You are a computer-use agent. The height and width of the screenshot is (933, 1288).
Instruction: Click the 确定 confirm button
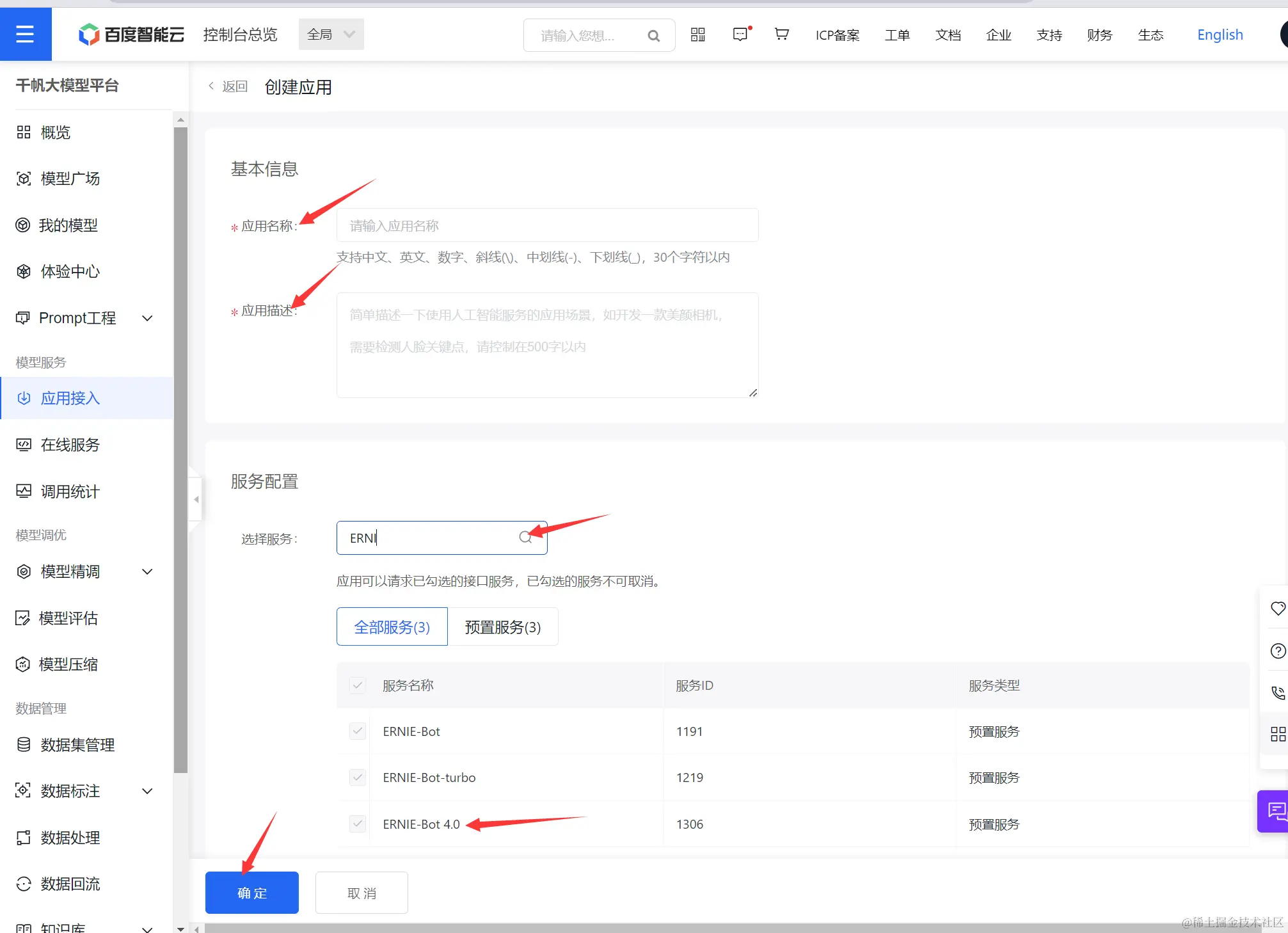(251, 893)
